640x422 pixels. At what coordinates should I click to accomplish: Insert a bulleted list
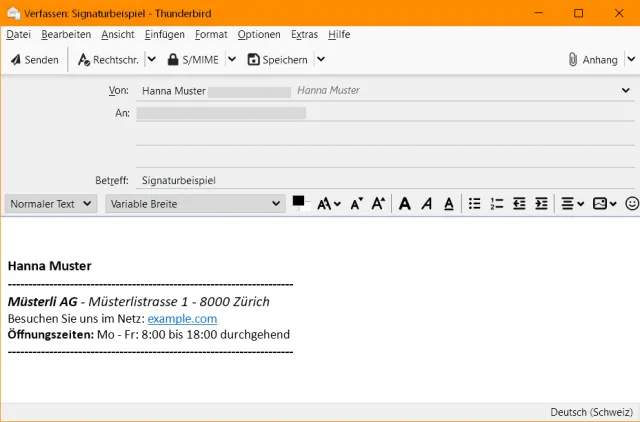(x=475, y=204)
